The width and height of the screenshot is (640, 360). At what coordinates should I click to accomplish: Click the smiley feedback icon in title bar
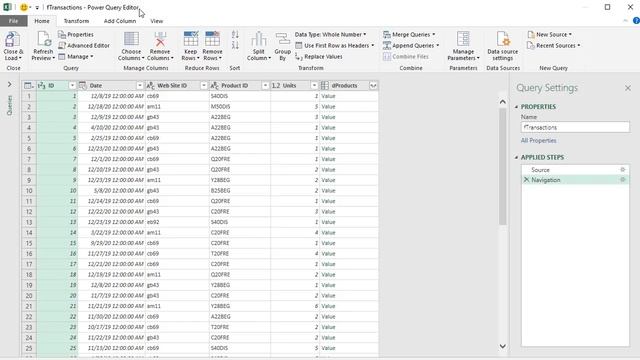(24, 7)
